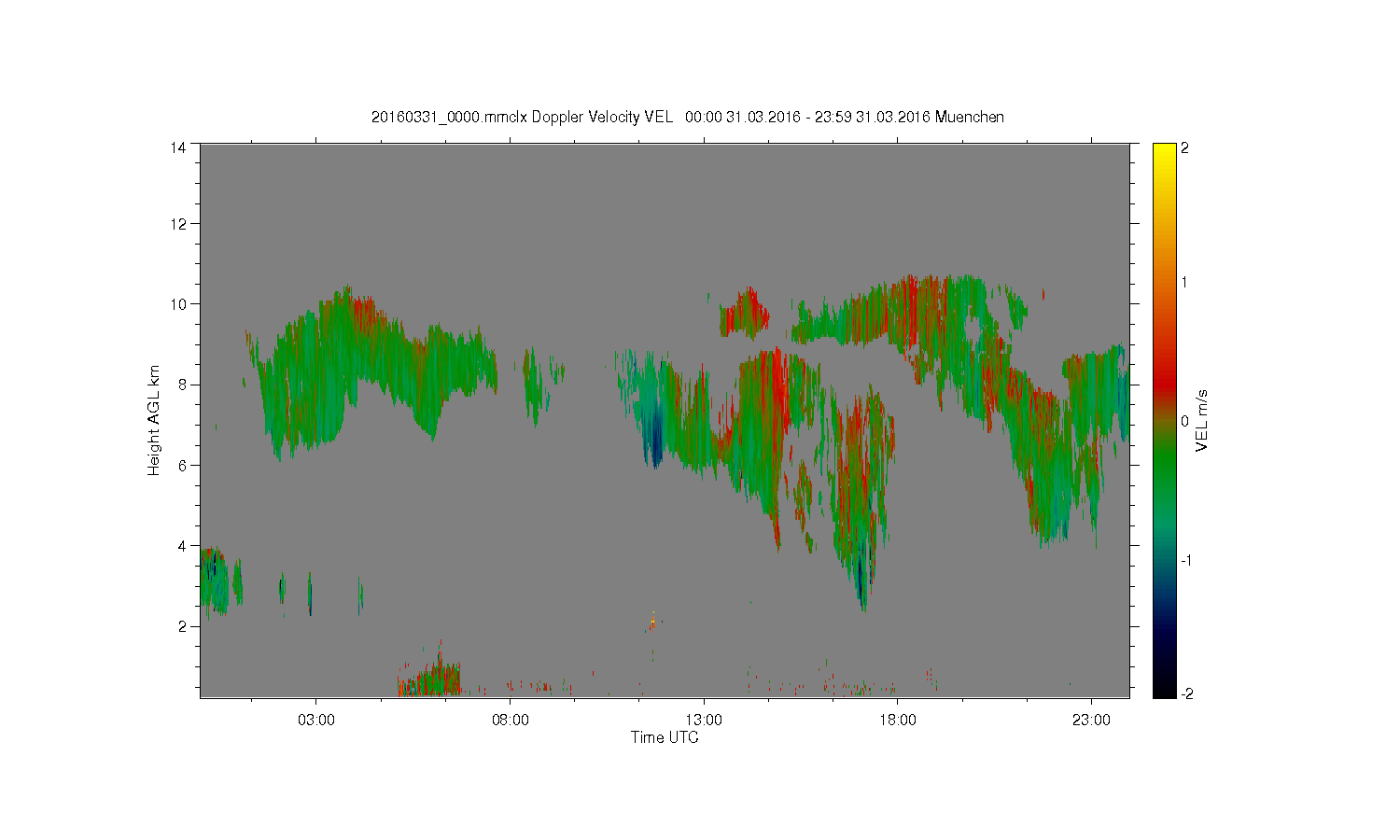This screenshot has width=1400, height=840.
Task: Click the 'VEL m/s' colorbar label
Action: 1203,421
